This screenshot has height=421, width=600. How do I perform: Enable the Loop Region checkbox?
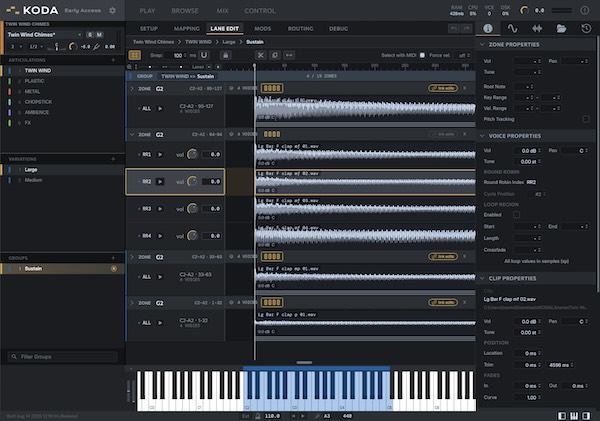pyautogui.click(x=516, y=215)
